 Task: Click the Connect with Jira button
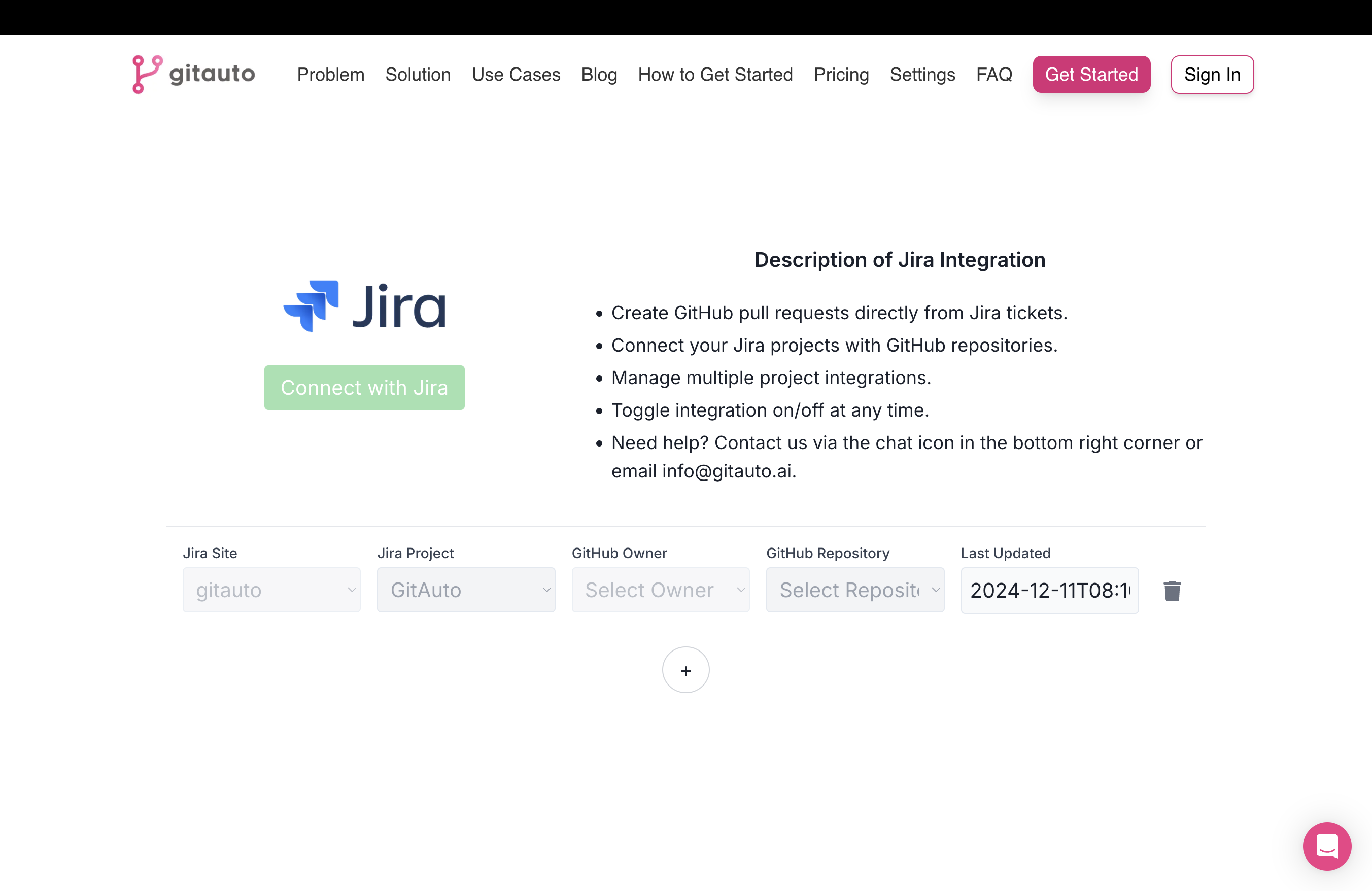click(365, 388)
